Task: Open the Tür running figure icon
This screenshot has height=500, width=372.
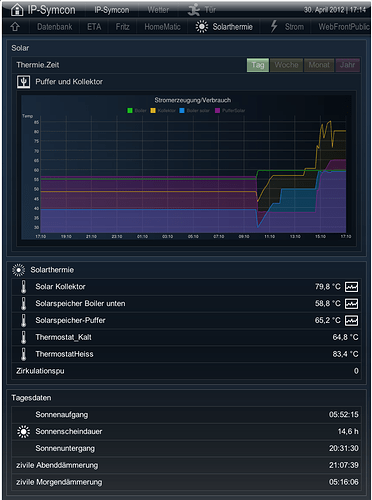Action: click(193, 10)
